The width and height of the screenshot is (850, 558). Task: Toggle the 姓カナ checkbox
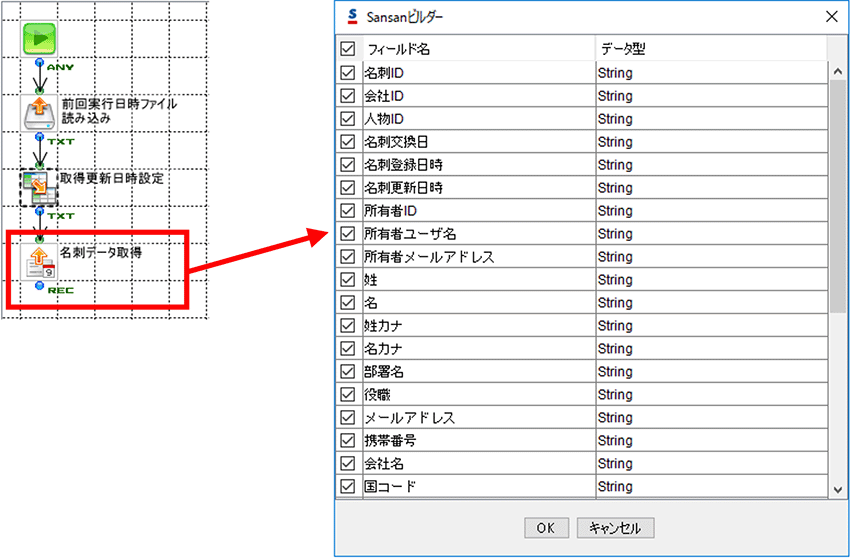(x=347, y=325)
